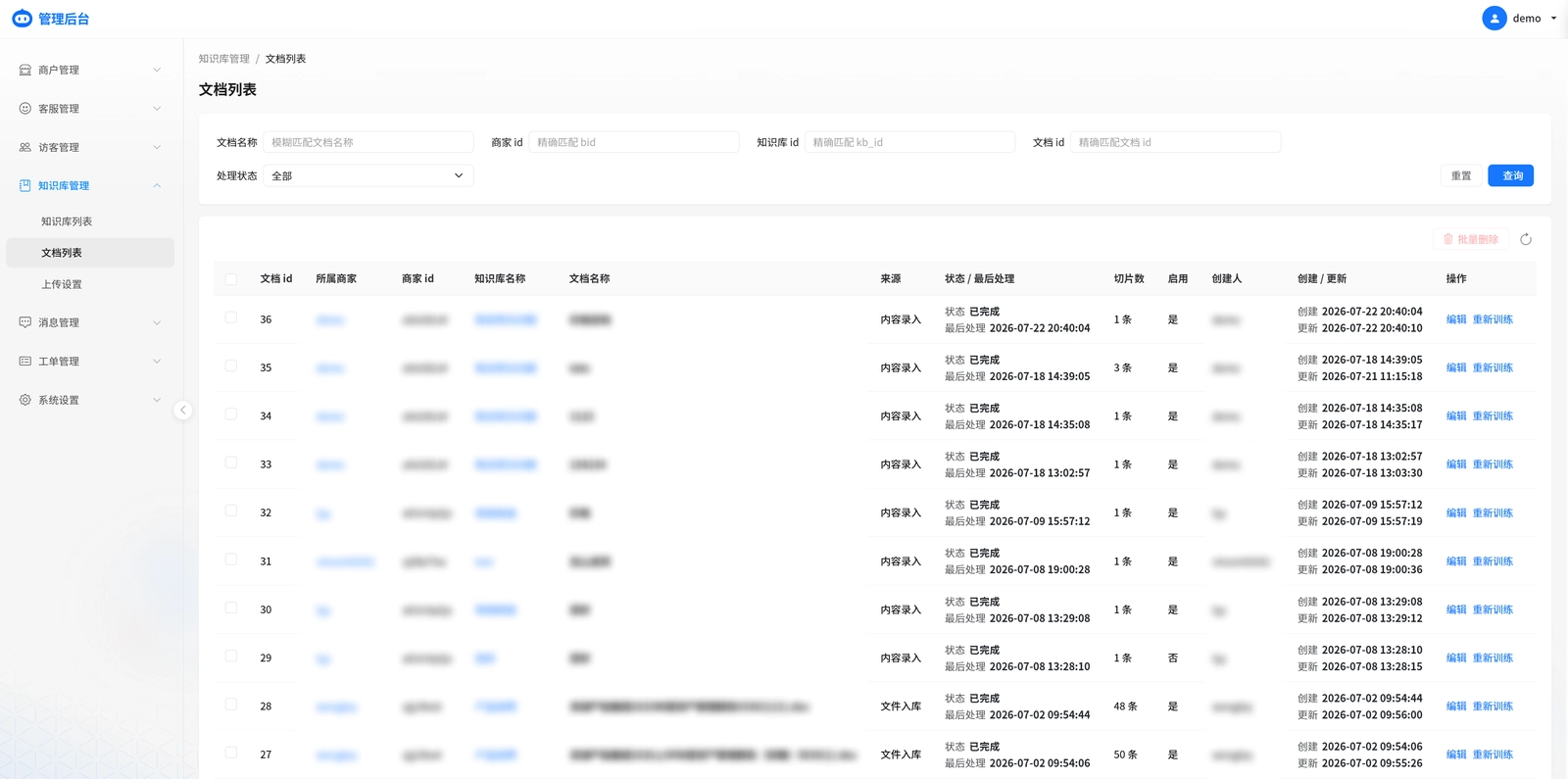Image resolution: width=1568 pixels, height=779 pixels.
Task: Click the 访客管理 people icon
Action: [24, 147]
